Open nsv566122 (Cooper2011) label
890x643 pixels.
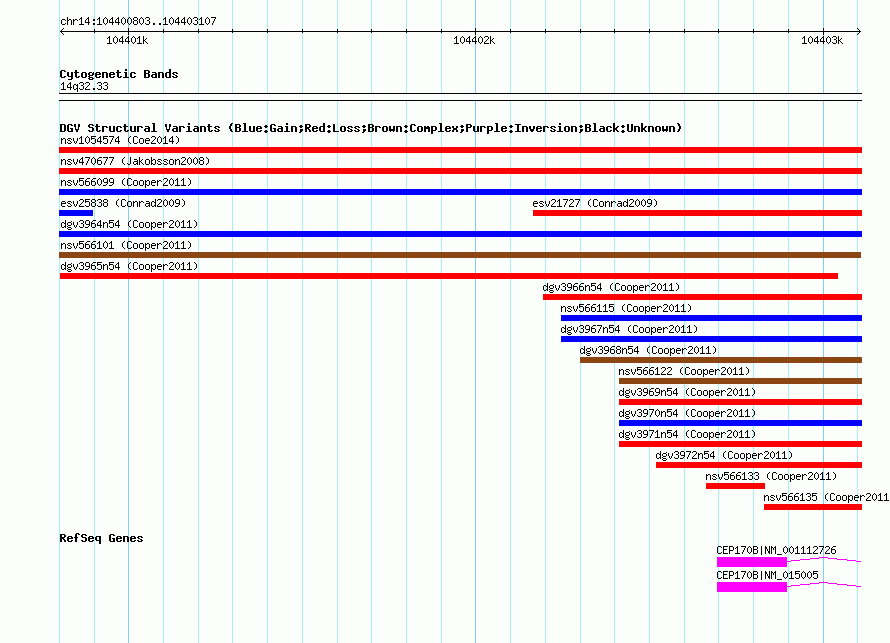click(684, 371)
